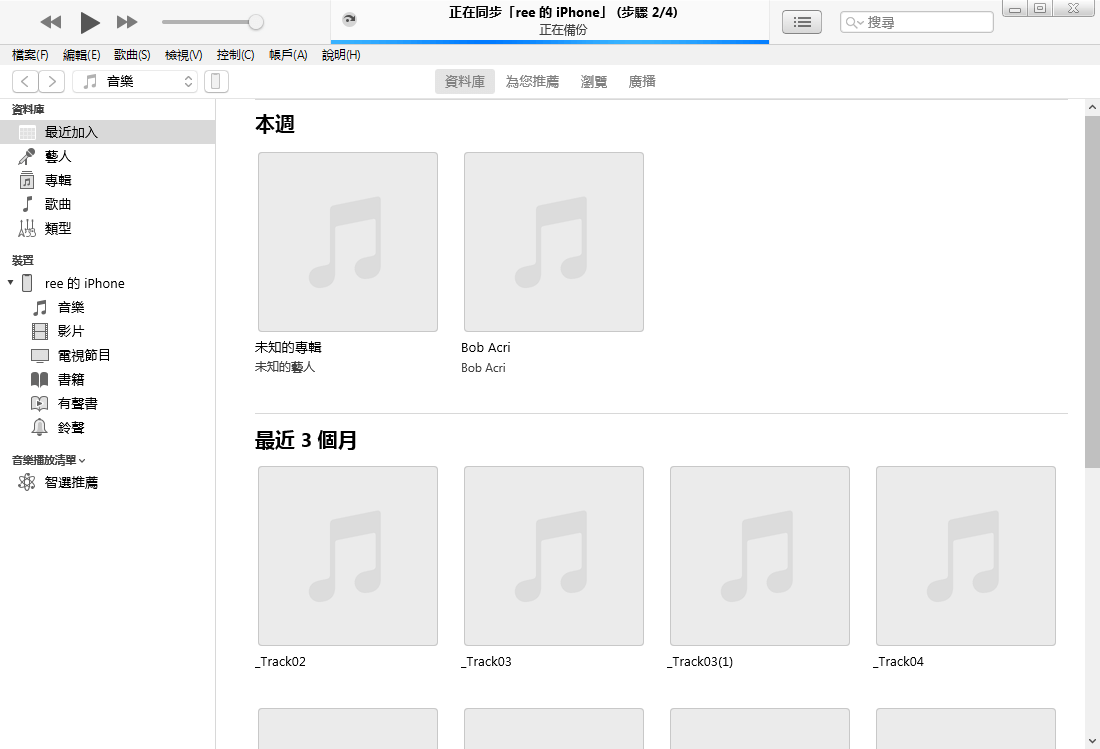This screenshot has width=1100, height=749.
Task: Select 最近加入 in the library sidebar
Action: pos(107,132)
